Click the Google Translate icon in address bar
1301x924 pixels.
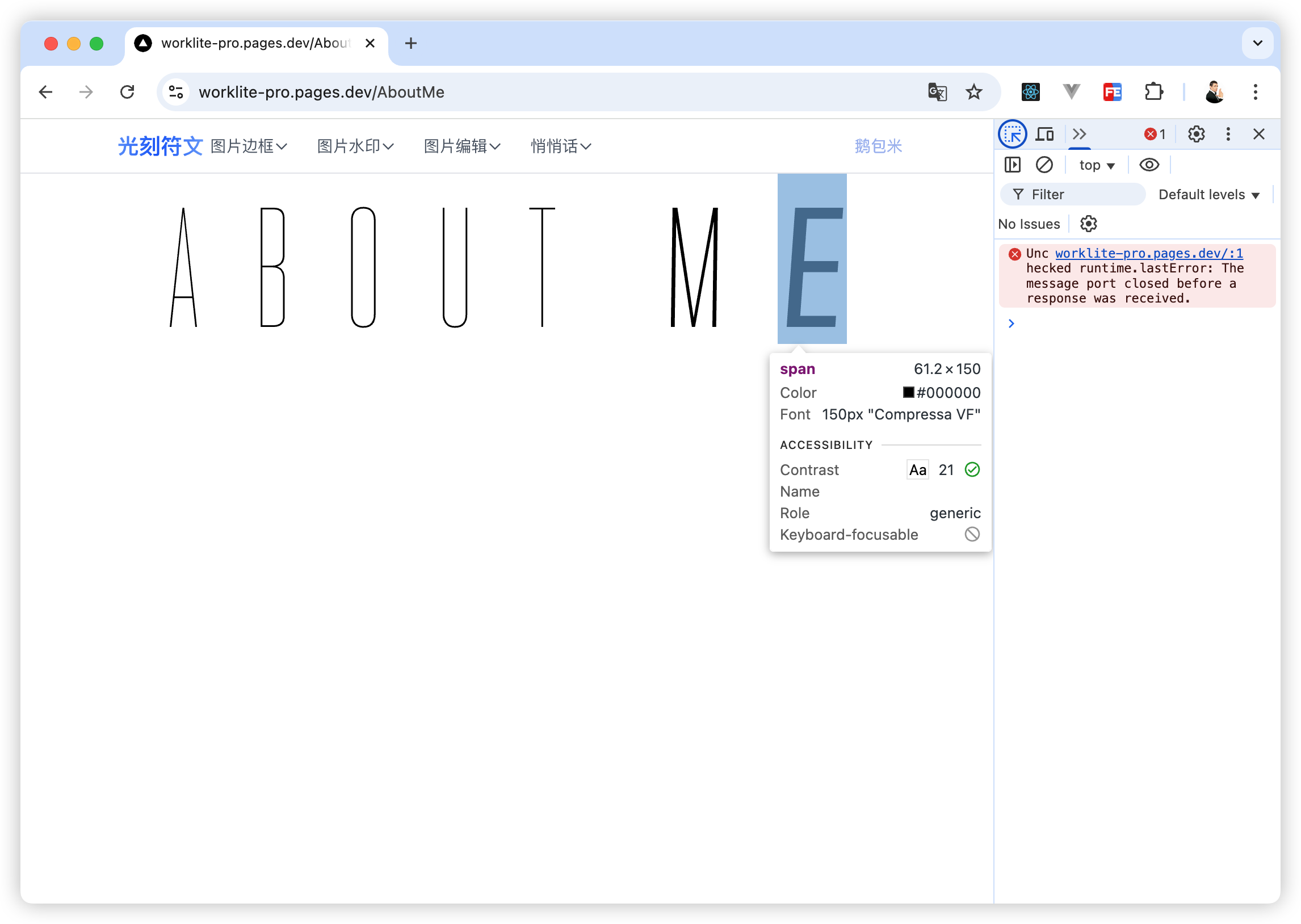[x=937, y=91]
